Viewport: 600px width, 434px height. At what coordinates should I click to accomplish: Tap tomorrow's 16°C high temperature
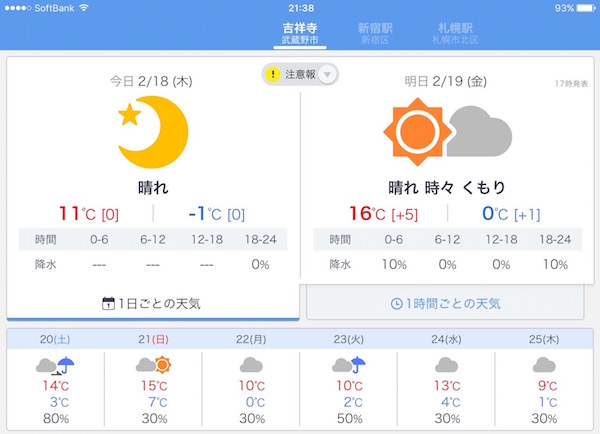[367, 214]
